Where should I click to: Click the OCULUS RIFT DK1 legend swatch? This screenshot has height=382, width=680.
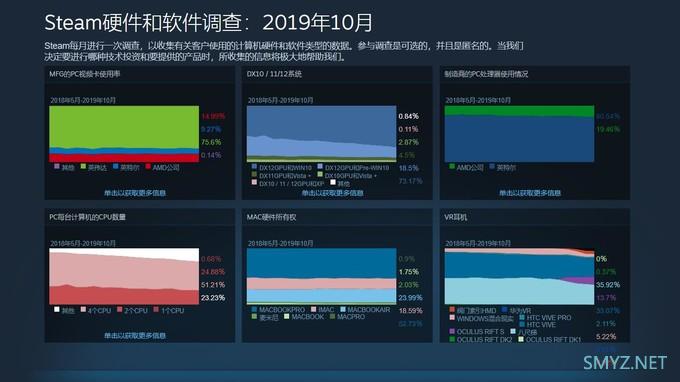[x=521, y=339]
